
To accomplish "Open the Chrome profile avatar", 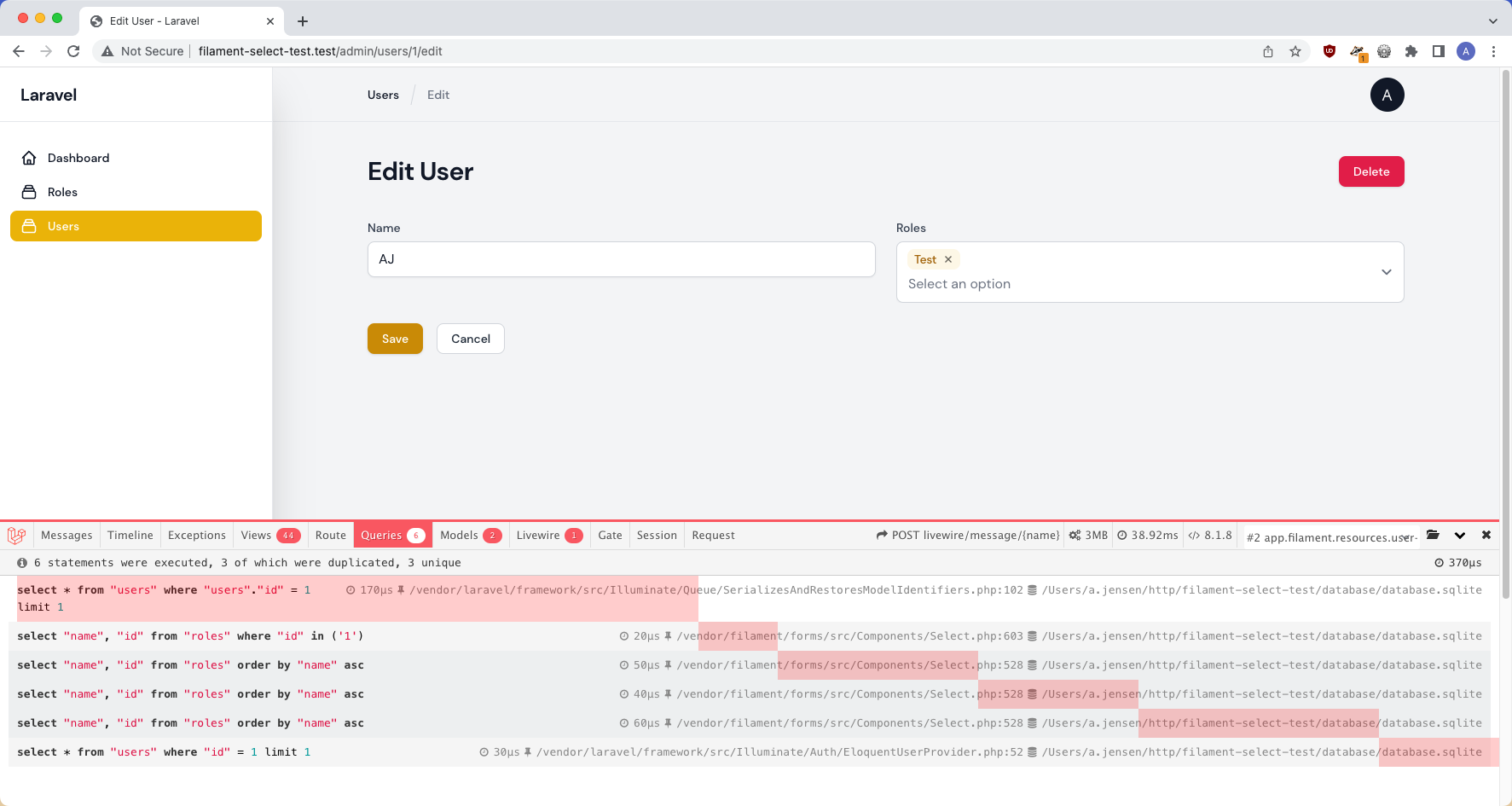I will coord(1466,51).
